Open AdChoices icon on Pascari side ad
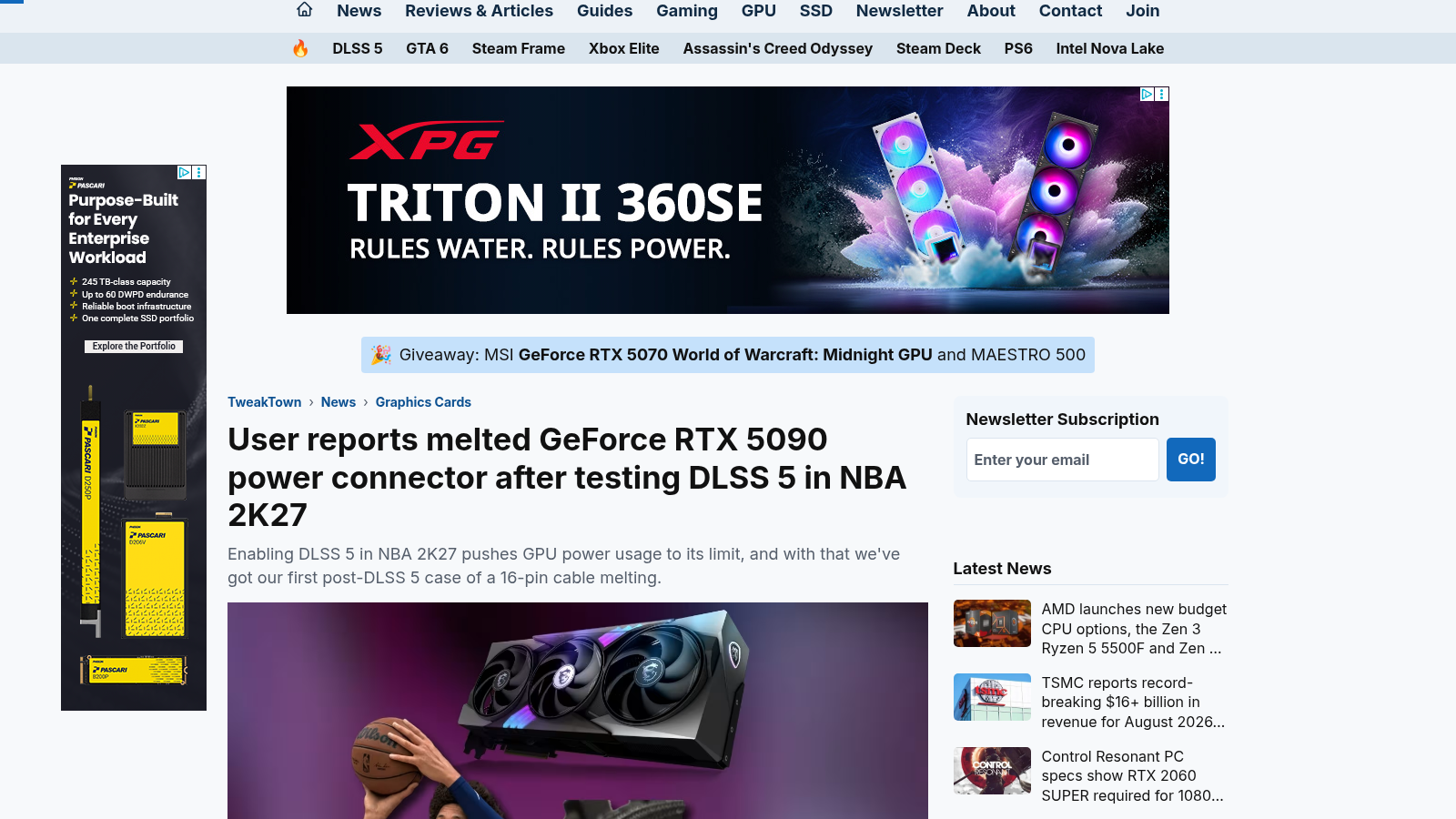The height and width of the screenshot is (819, 1456). 184,172
